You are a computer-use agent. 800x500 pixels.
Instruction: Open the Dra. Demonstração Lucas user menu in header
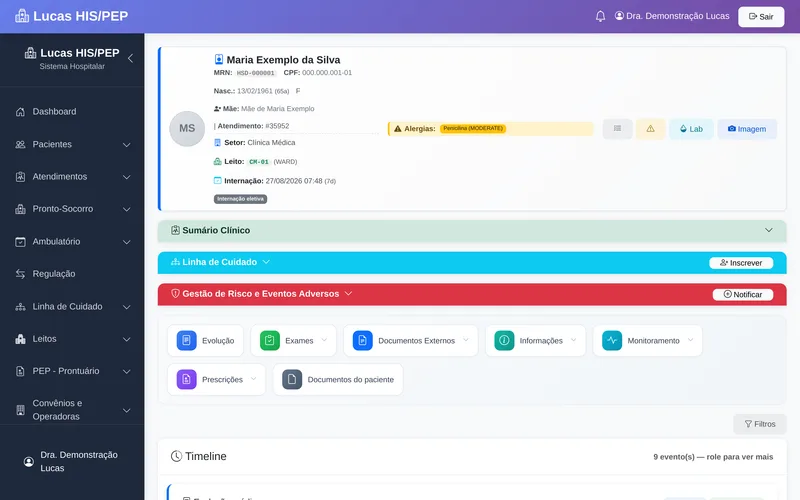pos(672,16)
